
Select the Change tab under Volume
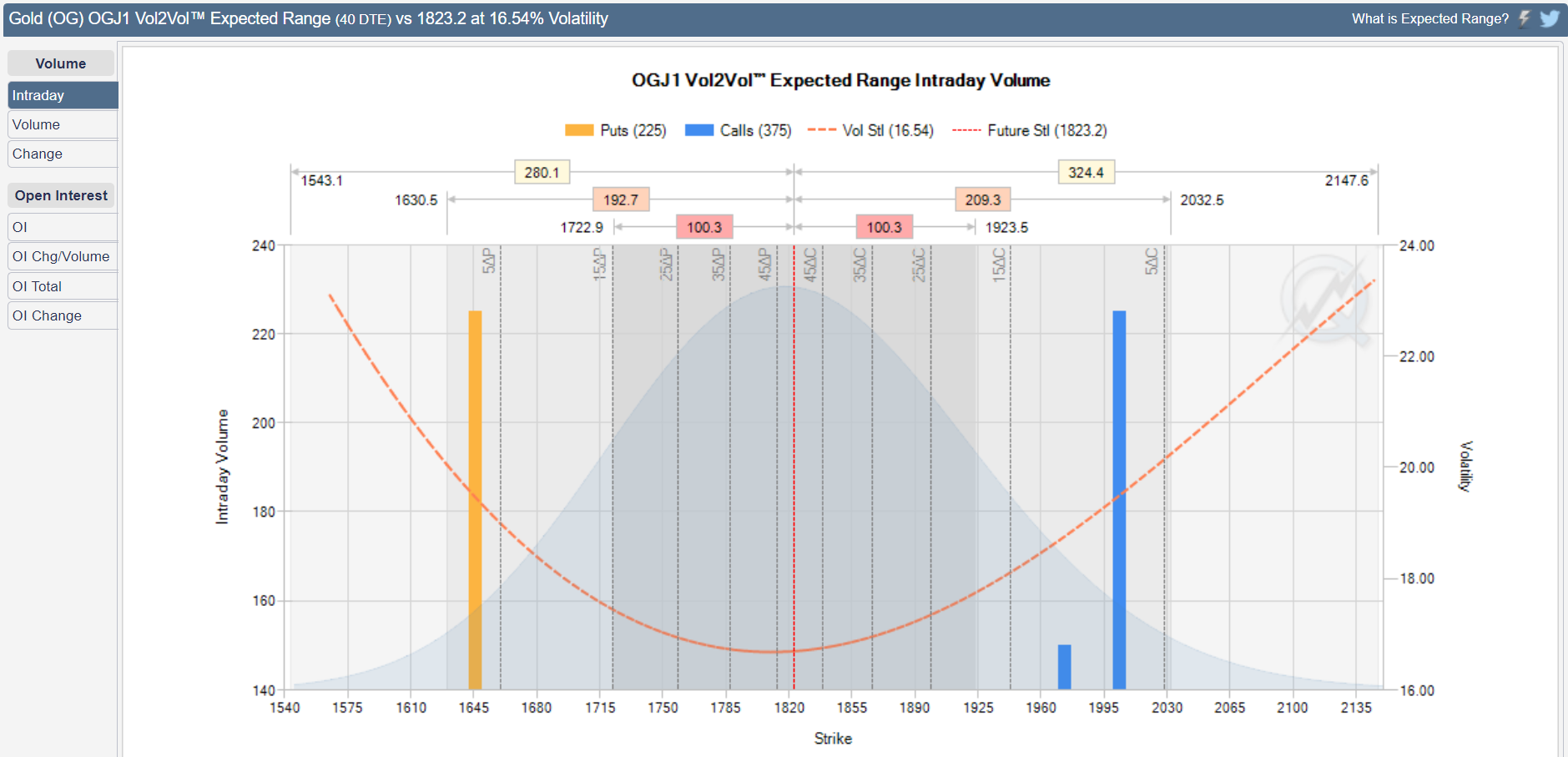[63, 154]
